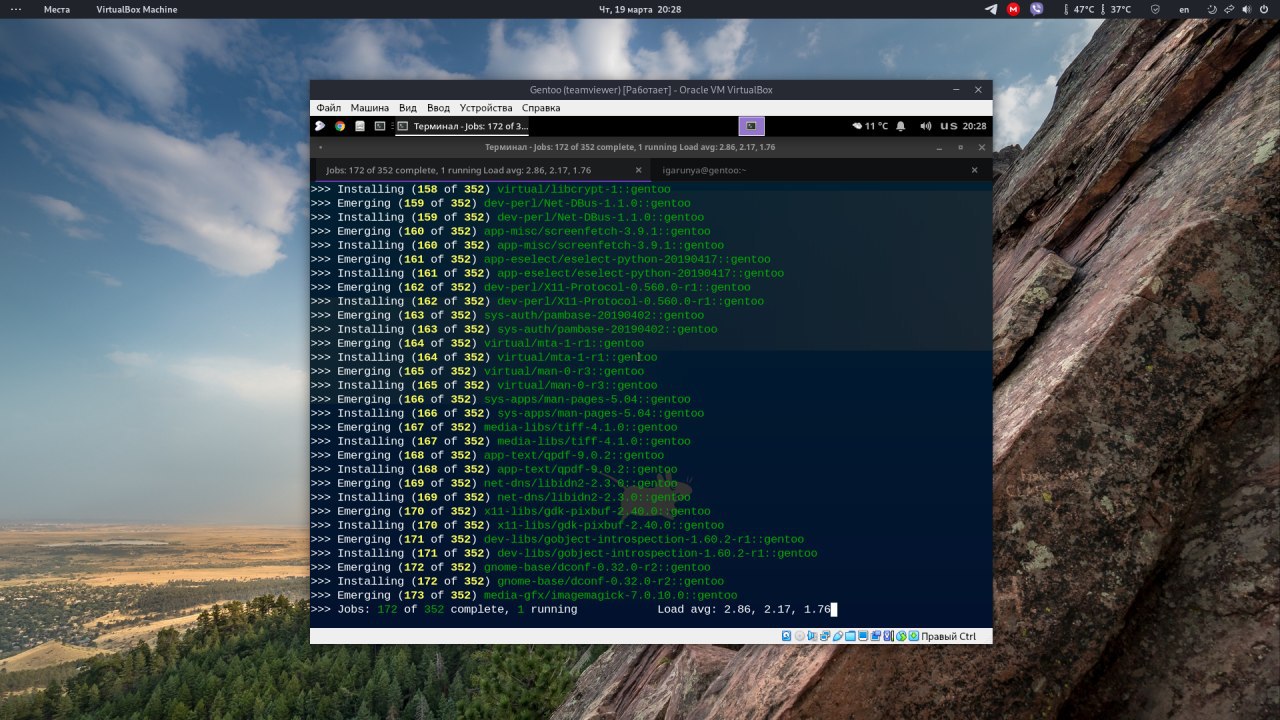
Task: Open the Машина menu in VirtualBox
Action: 369,107
